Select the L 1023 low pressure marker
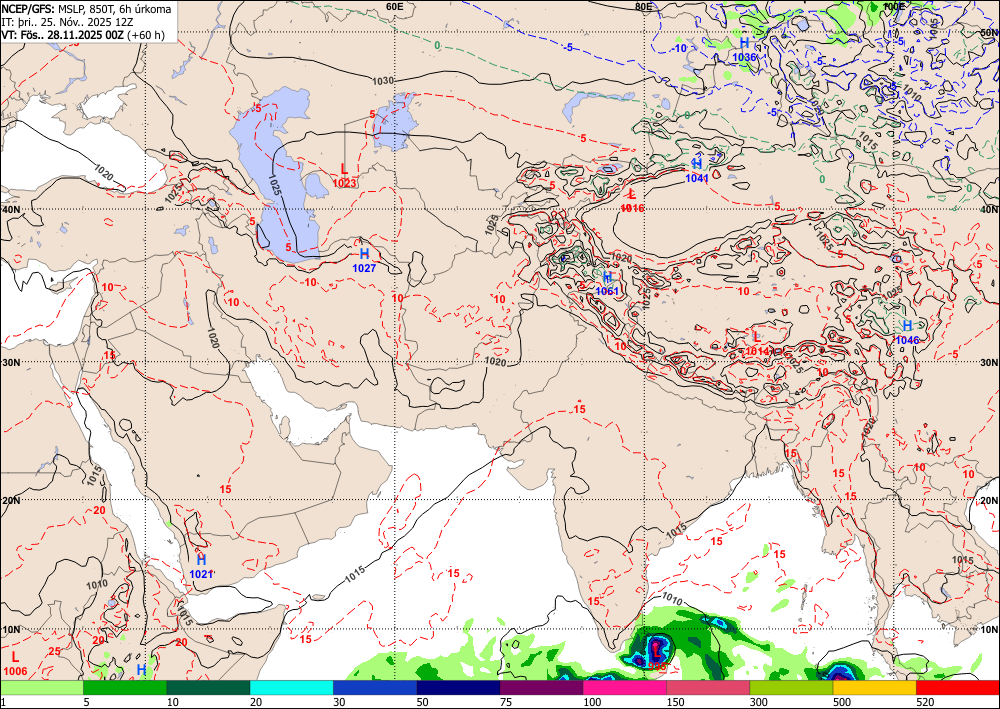This screenshot has width=1000, height=709. click(x=344, y=176)
